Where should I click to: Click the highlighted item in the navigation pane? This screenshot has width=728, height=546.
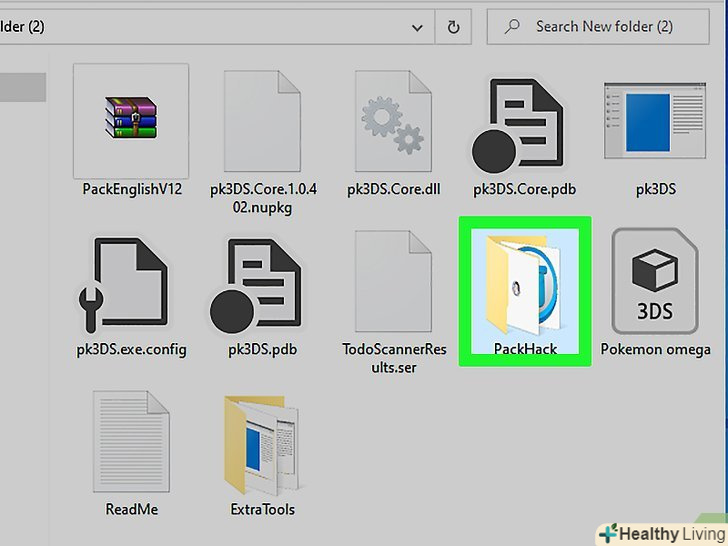[x=23, y=87]
